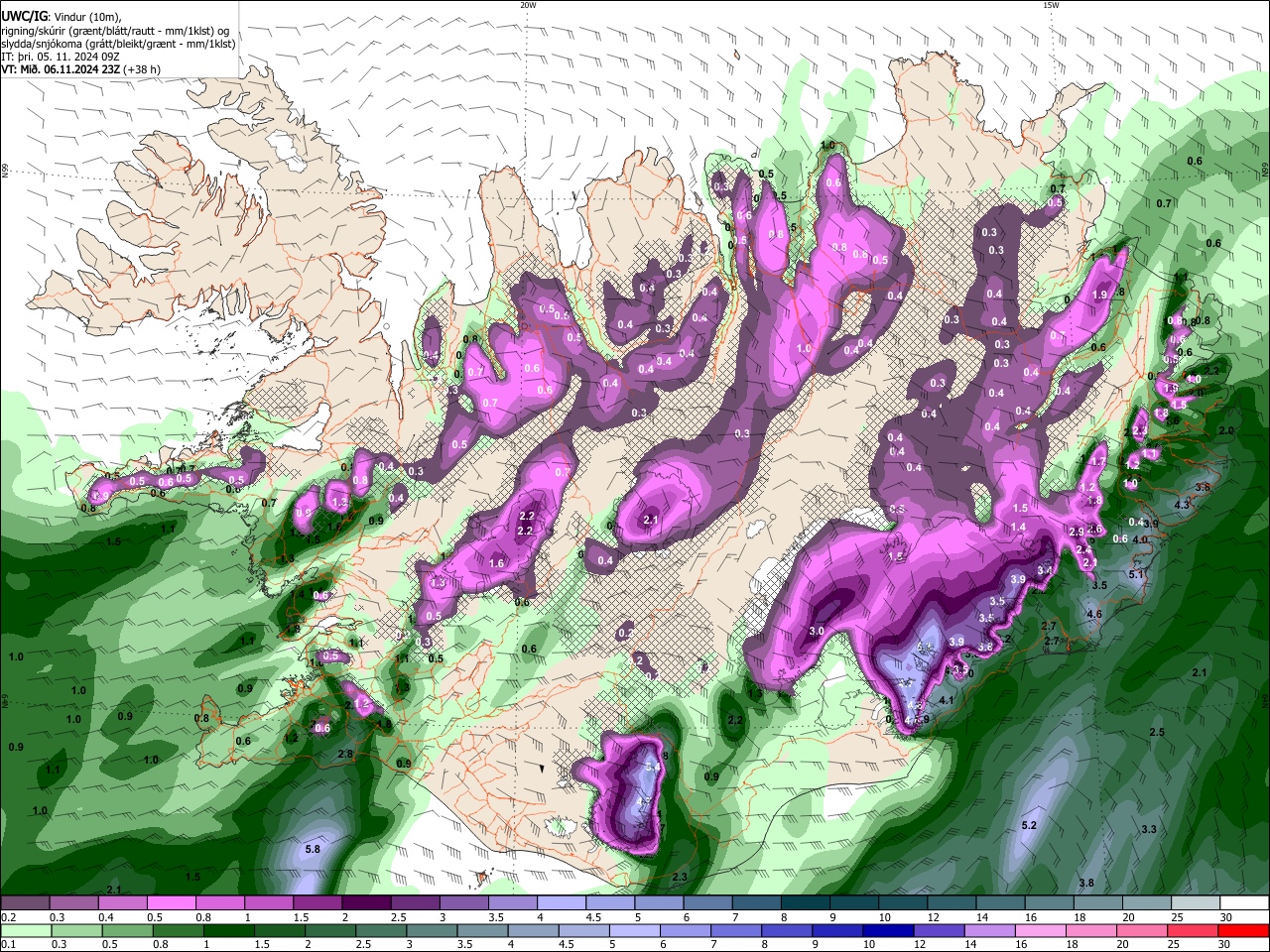The height and width of the screenshot is (952, 1270).
Task: Click the white 30 swatch in snow legend
Action: pyautogui.click(x=1245, y=903)
